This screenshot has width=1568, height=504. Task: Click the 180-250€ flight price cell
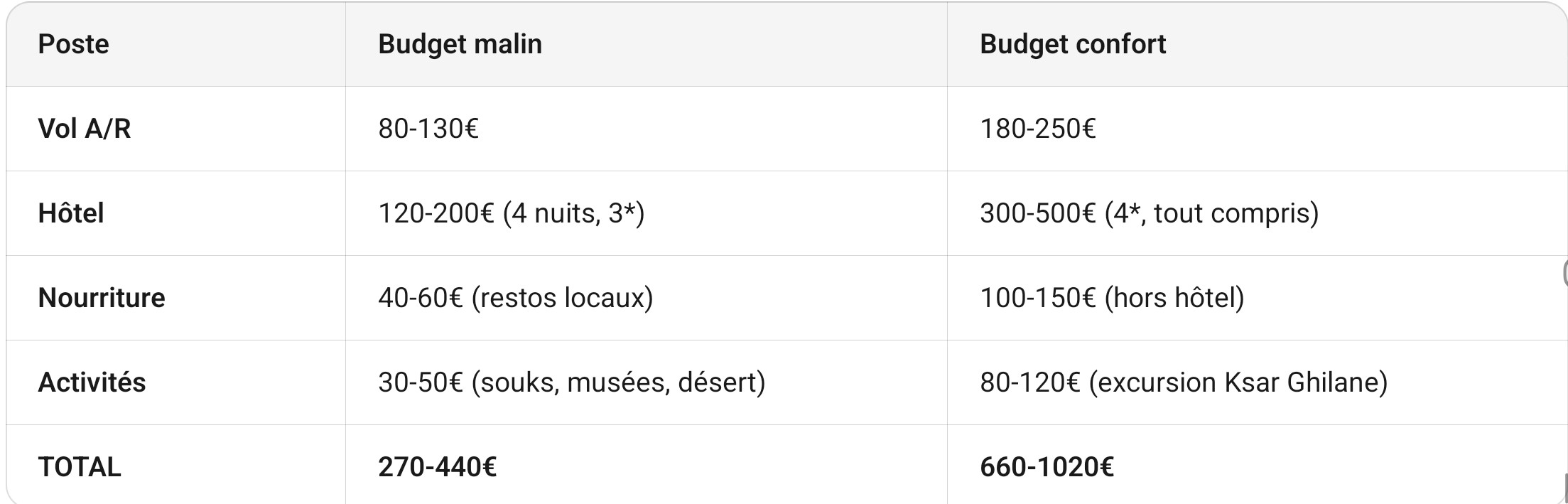1037,129
